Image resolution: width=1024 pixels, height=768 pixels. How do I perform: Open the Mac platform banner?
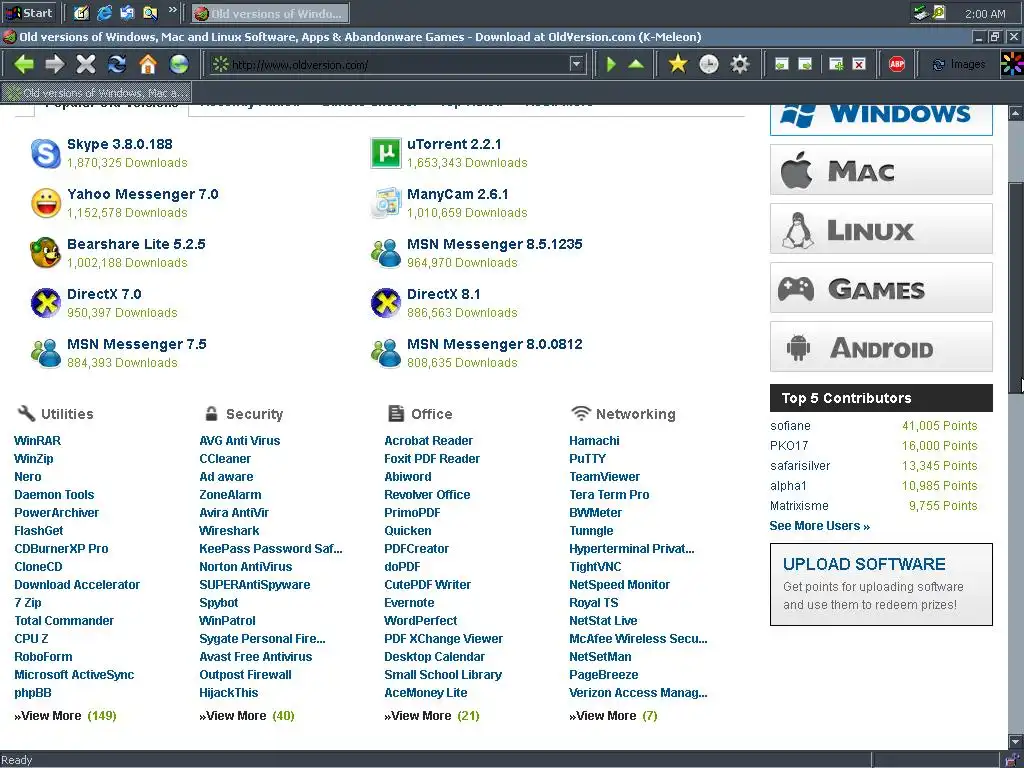pyautogui.click(x=881, y=170)
